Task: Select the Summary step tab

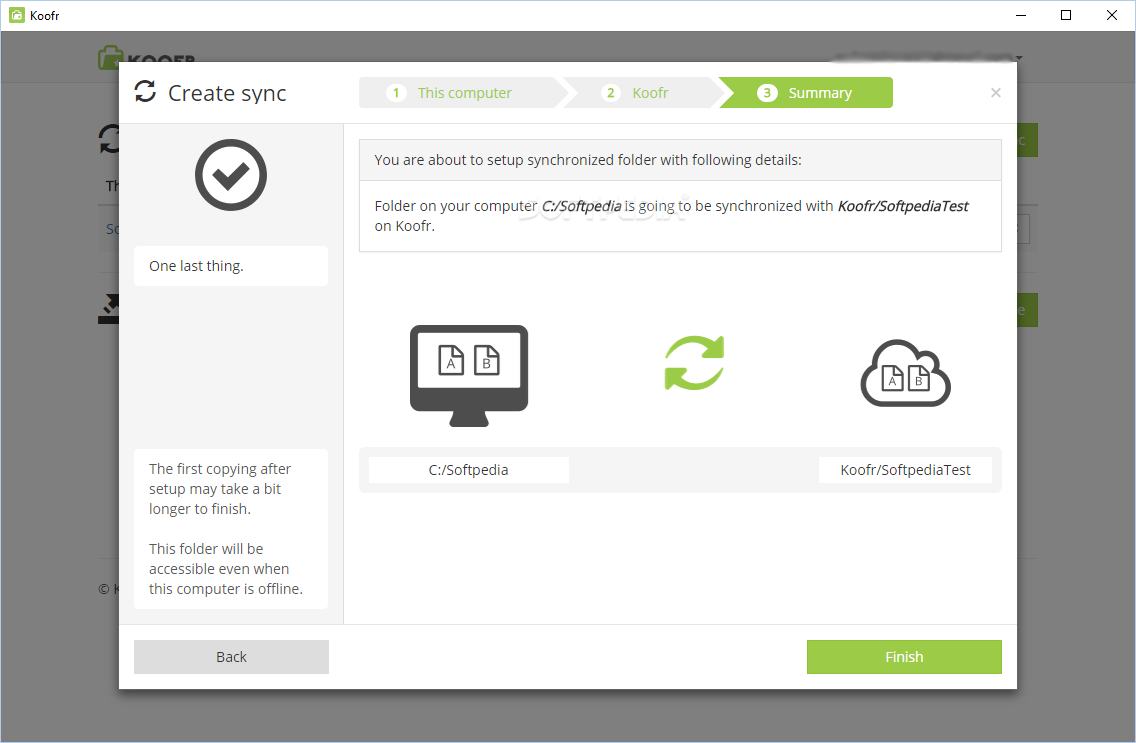Action: pos(806,93)
